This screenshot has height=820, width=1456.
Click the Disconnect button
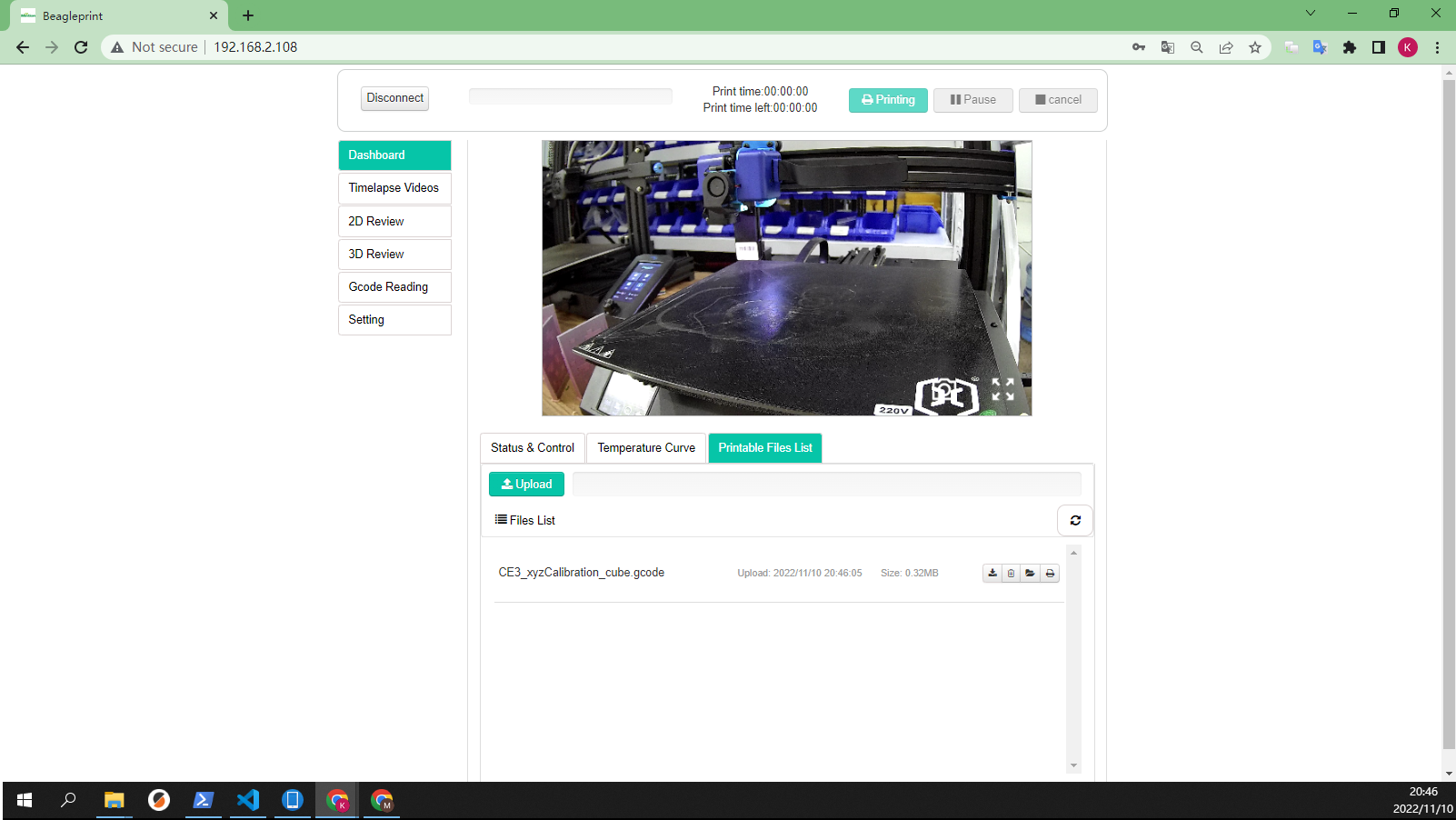coord(394,97)
